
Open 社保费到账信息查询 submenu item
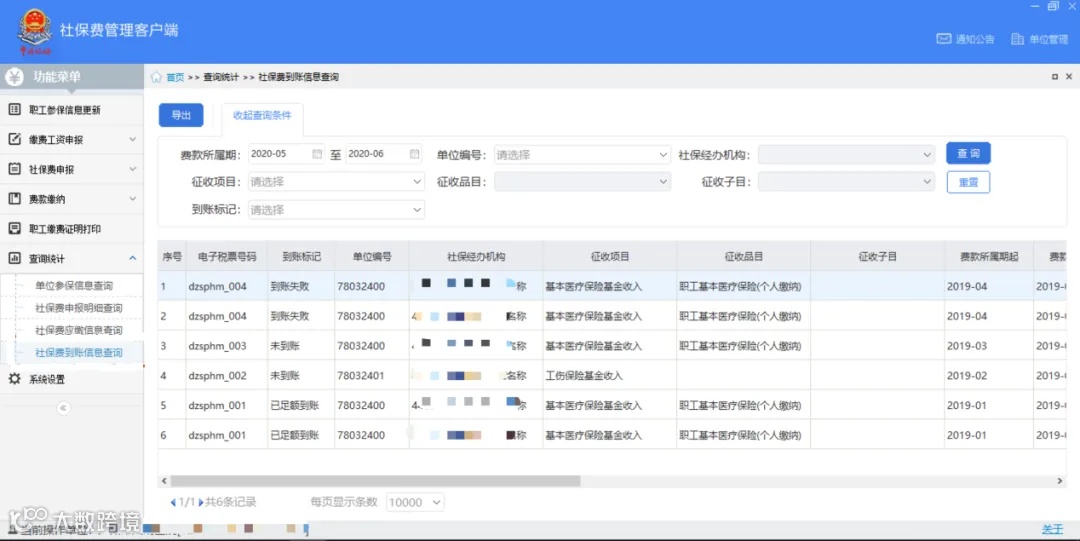tap(79, 352)
